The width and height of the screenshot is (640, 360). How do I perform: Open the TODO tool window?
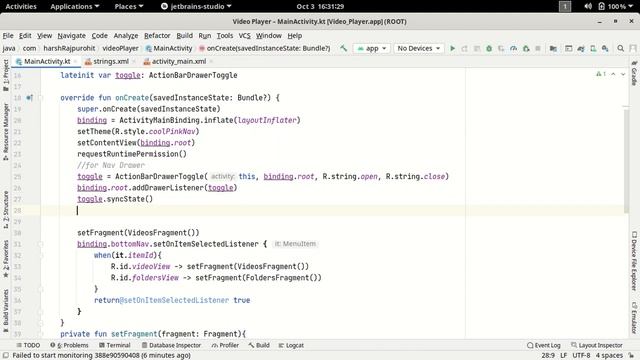[x=28, y=345]
